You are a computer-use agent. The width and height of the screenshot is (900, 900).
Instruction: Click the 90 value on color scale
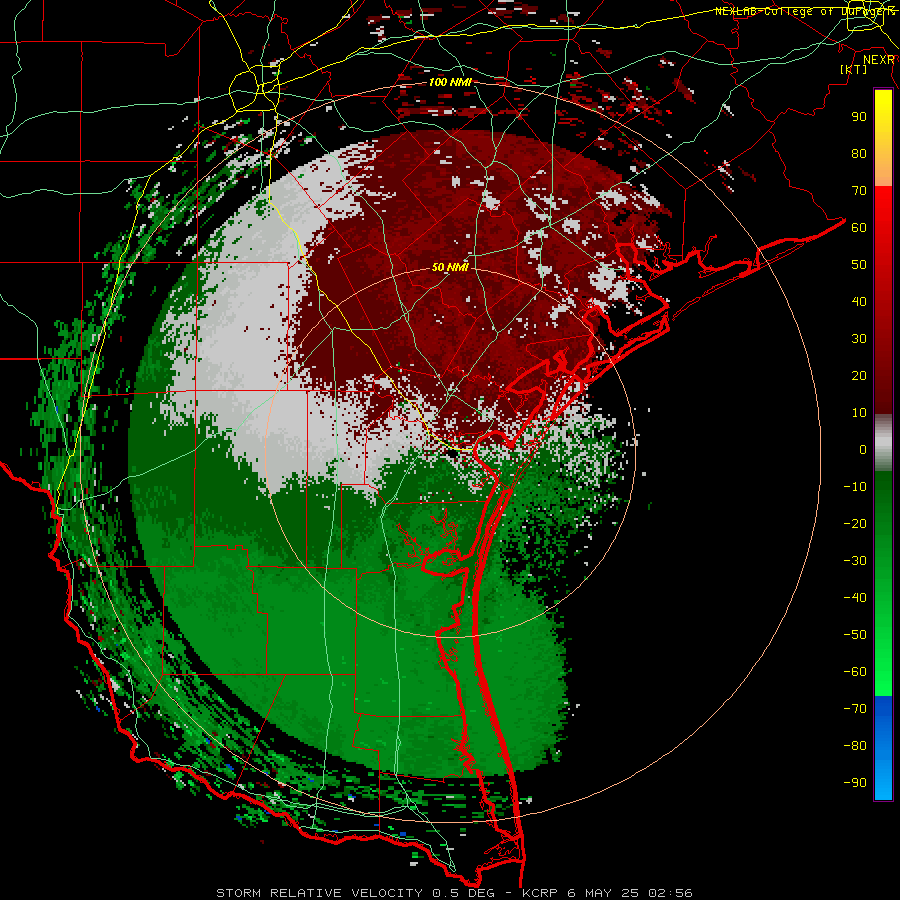tap(859, 117)
